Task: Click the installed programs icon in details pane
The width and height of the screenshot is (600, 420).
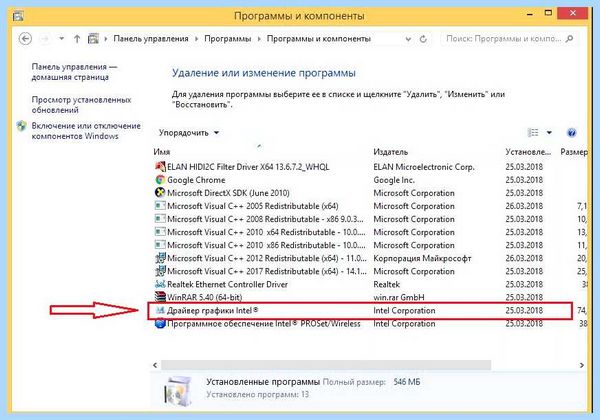Action: point(178,390)
